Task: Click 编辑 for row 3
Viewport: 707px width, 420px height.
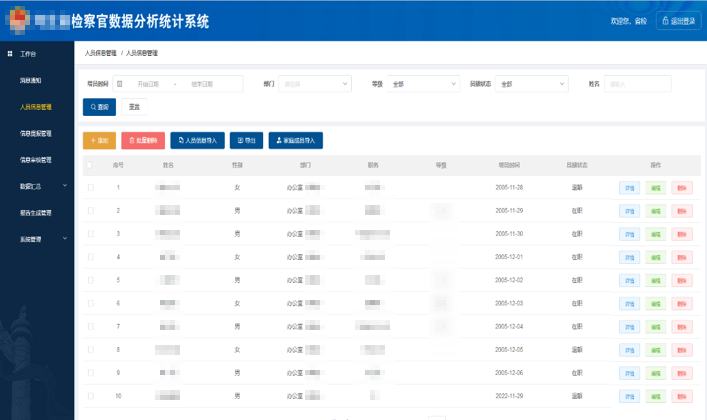Action: click(x=656, y=235)
